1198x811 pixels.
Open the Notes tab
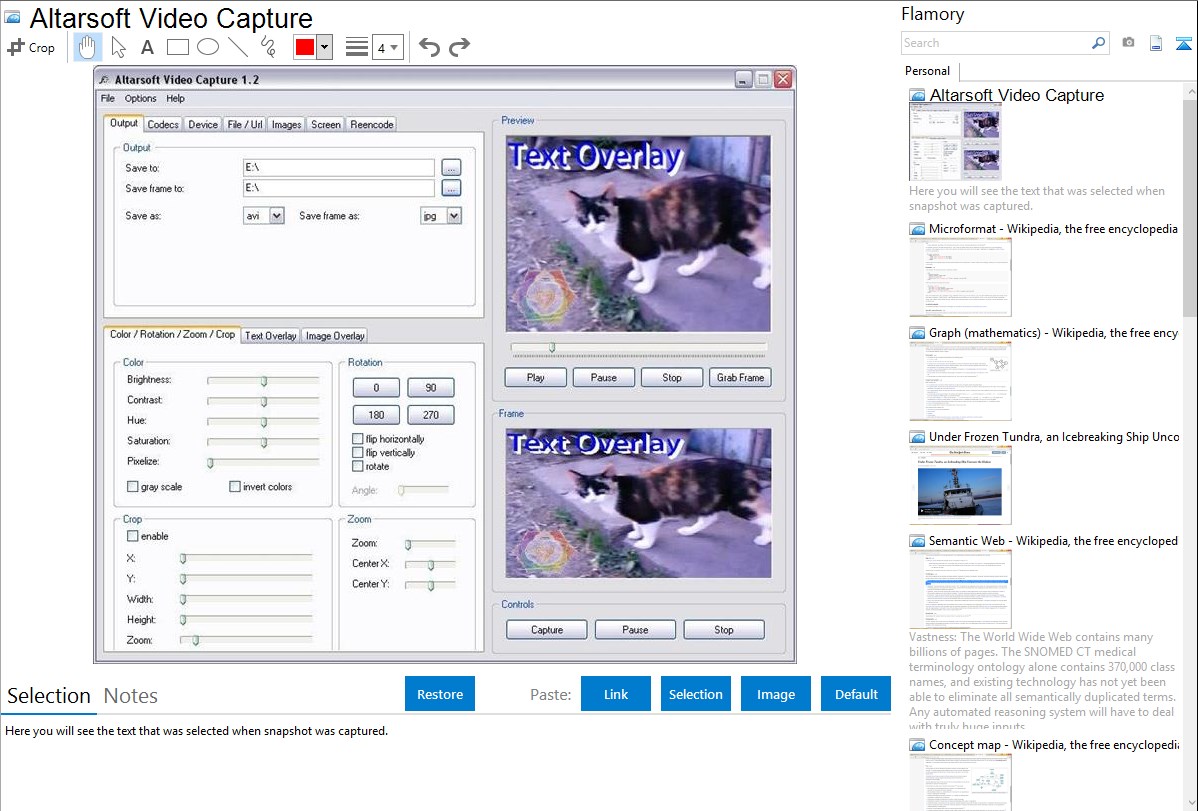point(131,696)
